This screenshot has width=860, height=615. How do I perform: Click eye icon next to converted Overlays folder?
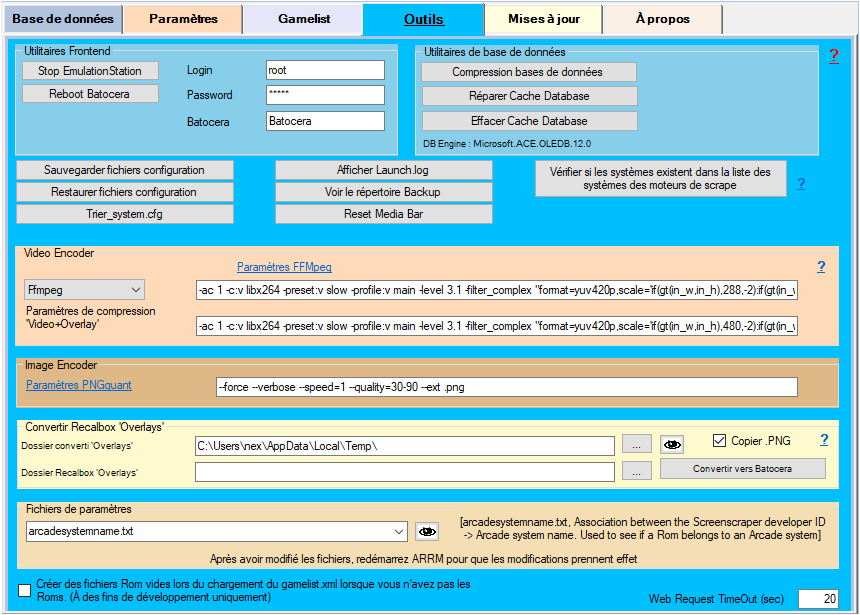click(x=672, y=445)
